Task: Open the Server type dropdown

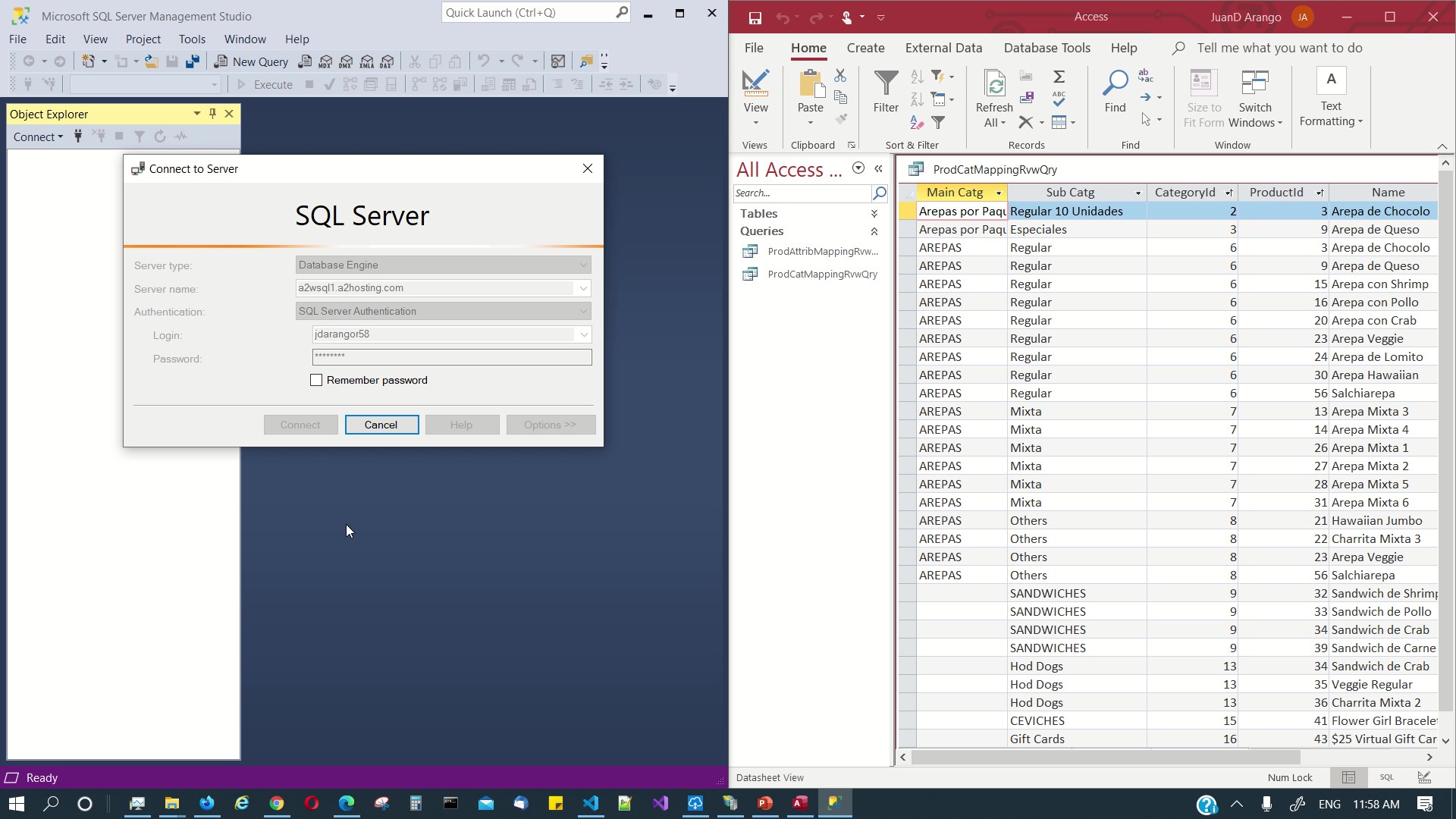Action: pos(583,265)
